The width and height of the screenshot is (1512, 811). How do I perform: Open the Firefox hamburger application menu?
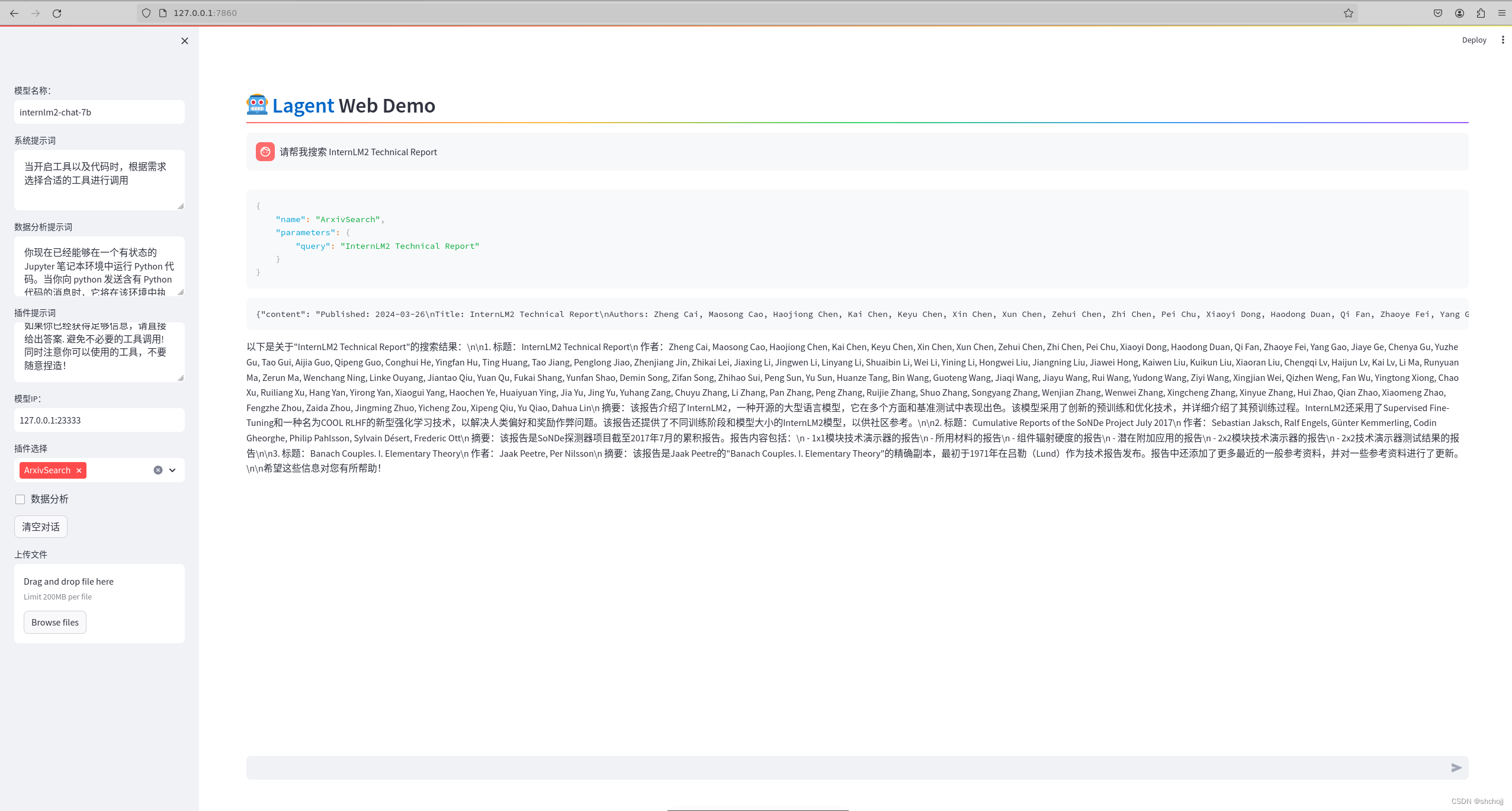(x=1502, y=13)
